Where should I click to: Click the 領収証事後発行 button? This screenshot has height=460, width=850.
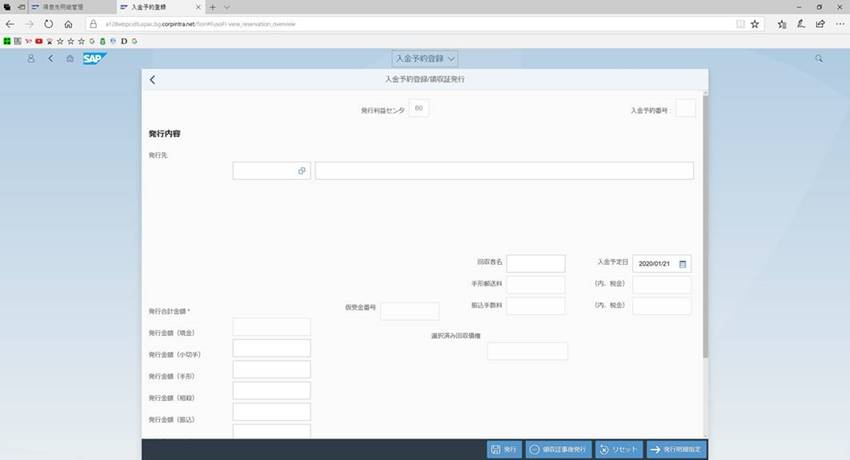[559, 450]
